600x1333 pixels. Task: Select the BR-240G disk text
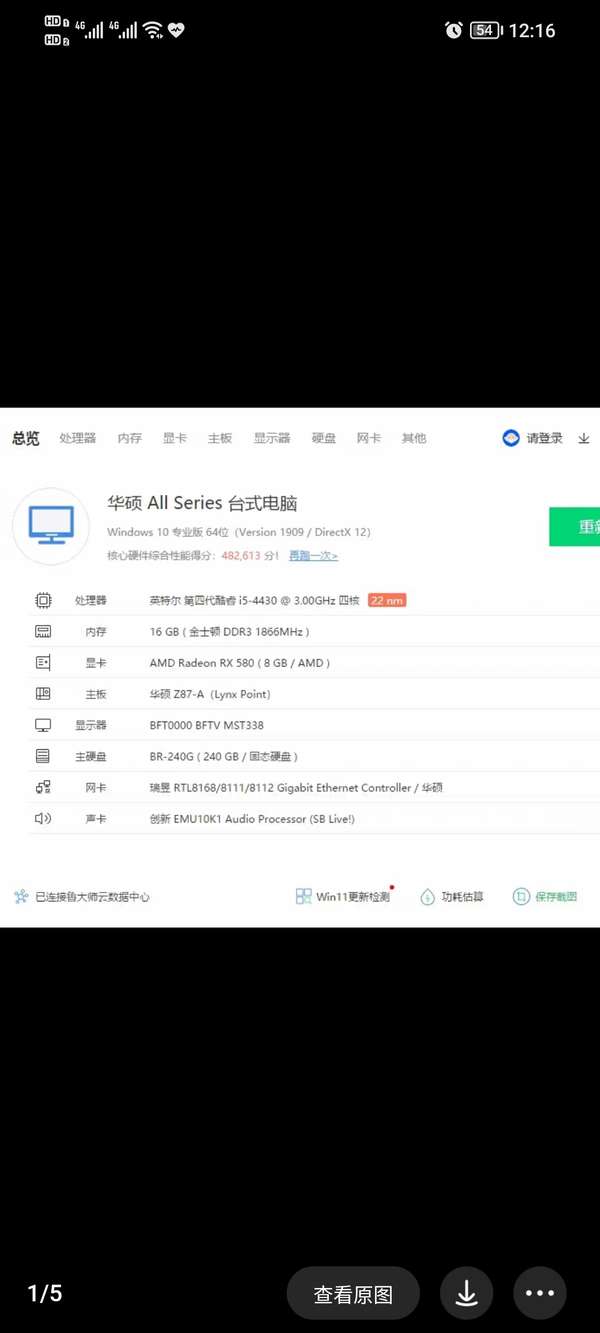tap(224, 756)
